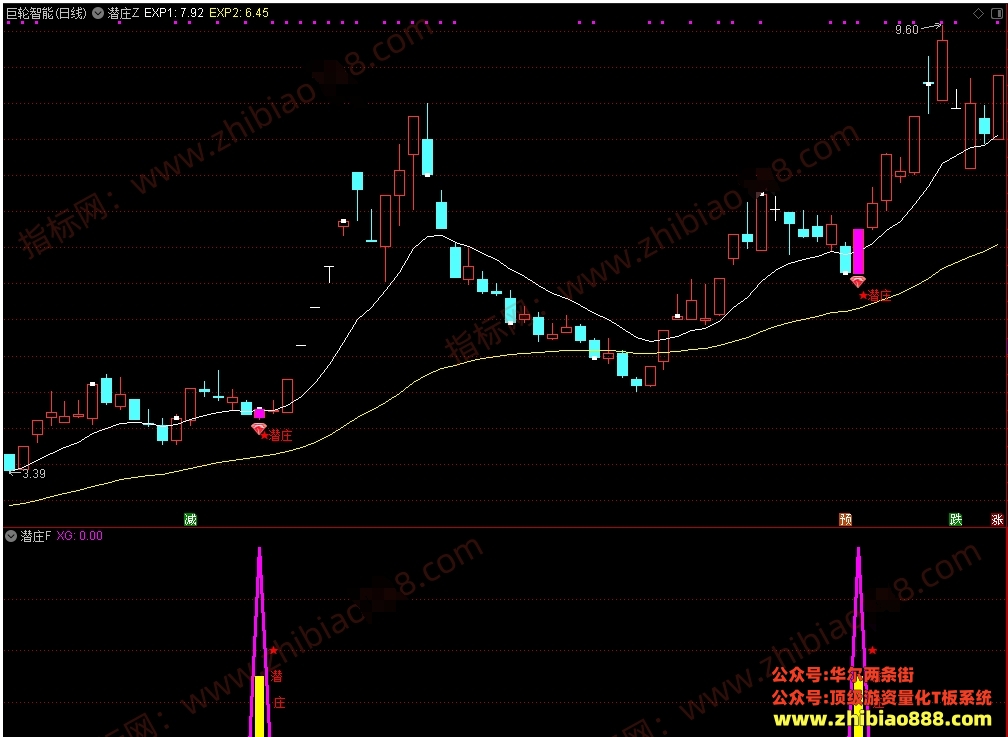
Task: Click the 潜庄F sub-indicator name
Action: [x=35, y=536]
